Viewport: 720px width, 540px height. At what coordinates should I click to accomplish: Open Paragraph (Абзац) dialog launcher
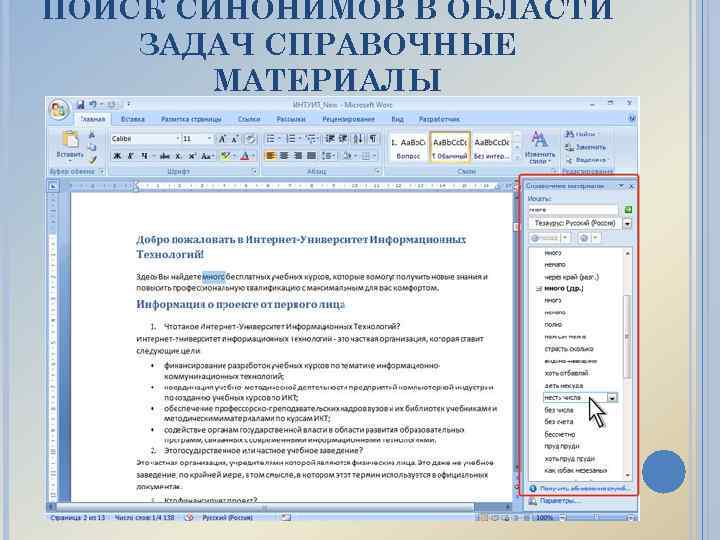(378, 172)
